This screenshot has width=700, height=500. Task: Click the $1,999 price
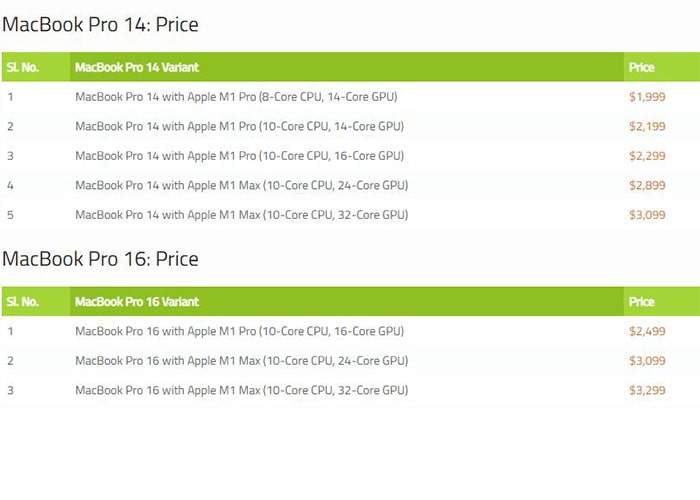pyautogui.click(x=646, y=97)
